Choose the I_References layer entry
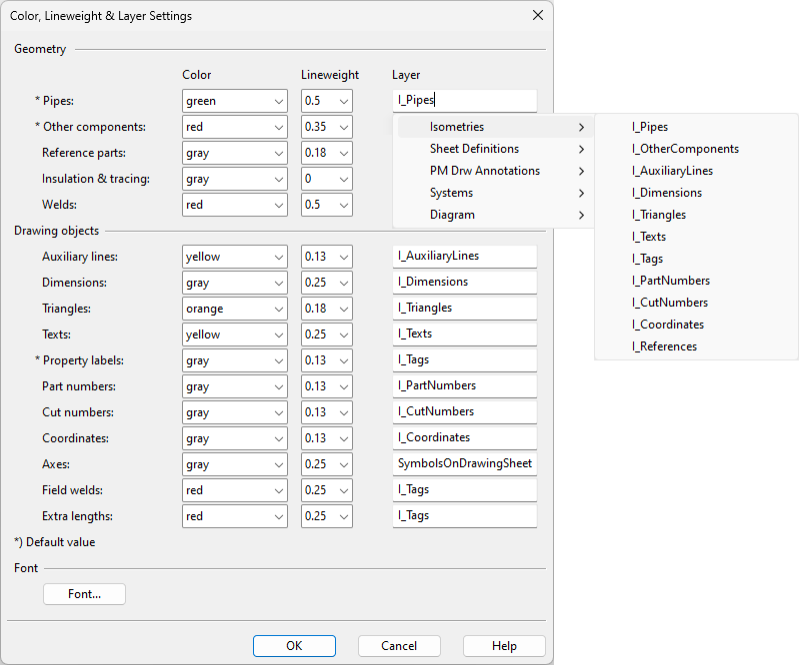Screen dimensions: 799x665 pos(665,347)
